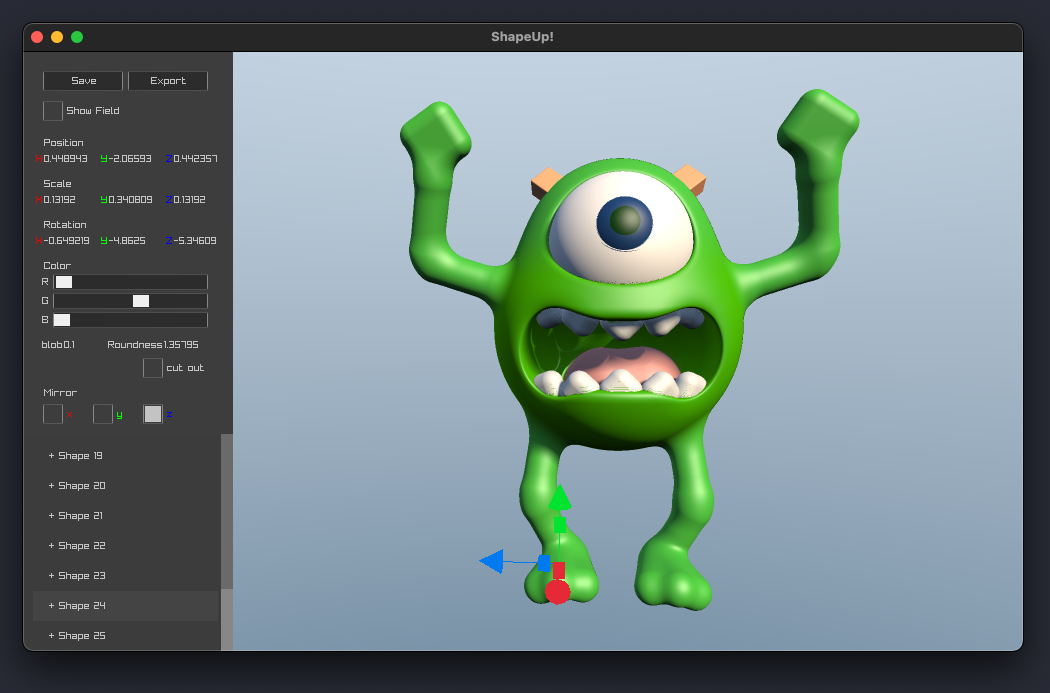Enable Mirror on the y axis
This screenshot has height=693, width=1050.
103,414
